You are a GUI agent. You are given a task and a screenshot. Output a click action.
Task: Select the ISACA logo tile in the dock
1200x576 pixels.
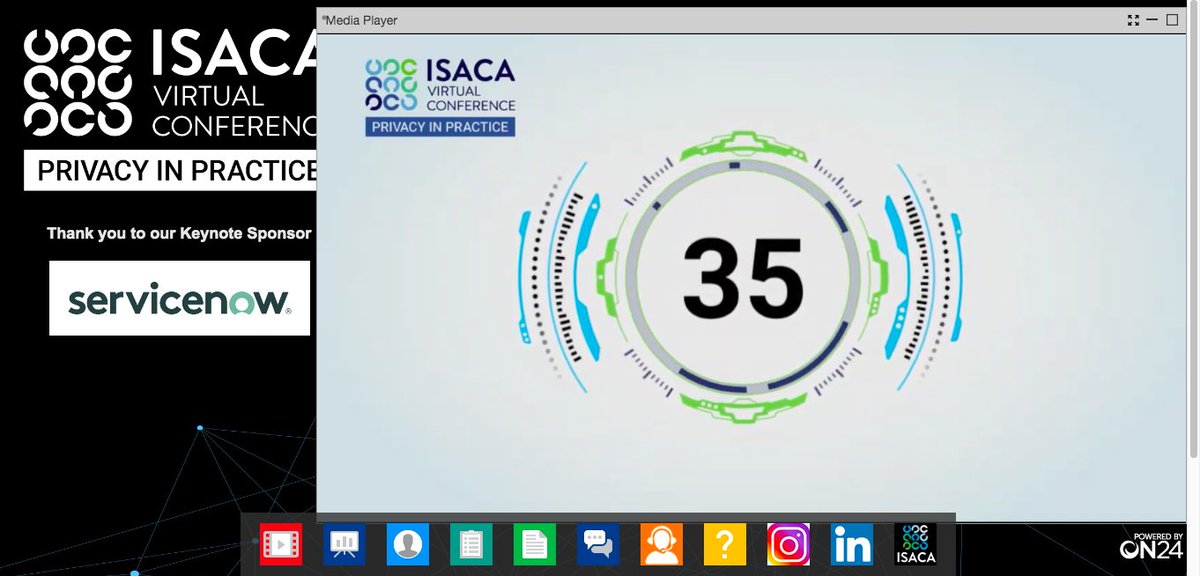[914, 543]
